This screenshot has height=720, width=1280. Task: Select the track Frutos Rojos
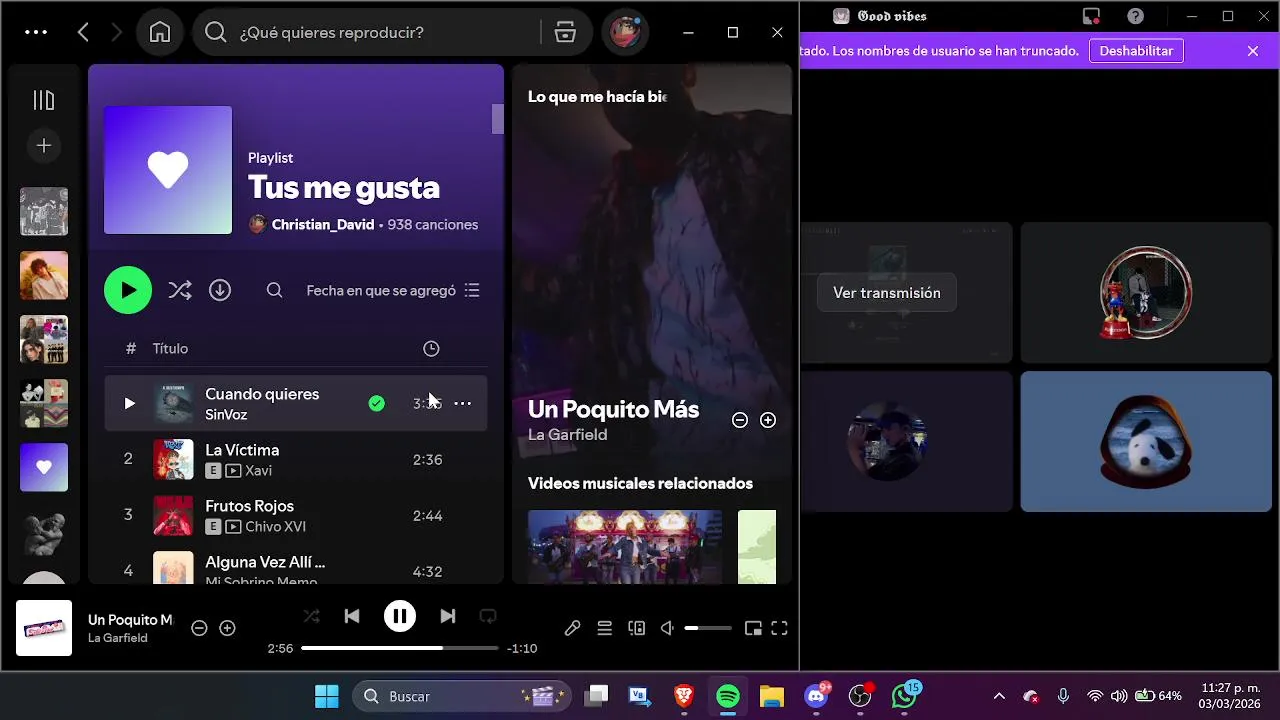pos(296,515)
